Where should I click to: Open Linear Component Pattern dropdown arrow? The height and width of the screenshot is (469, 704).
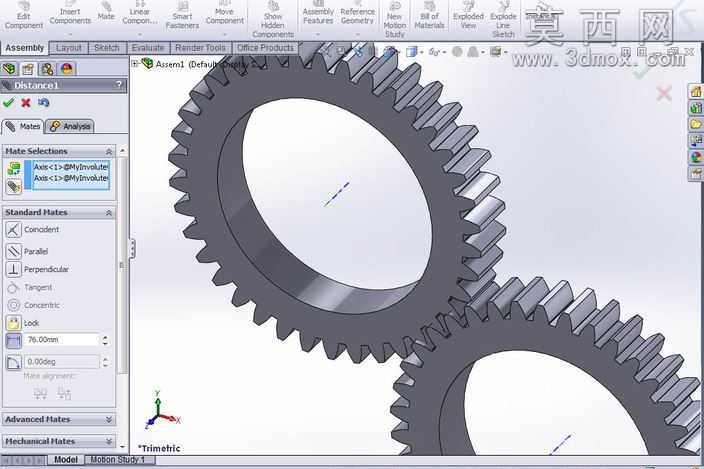click(140, 34)
